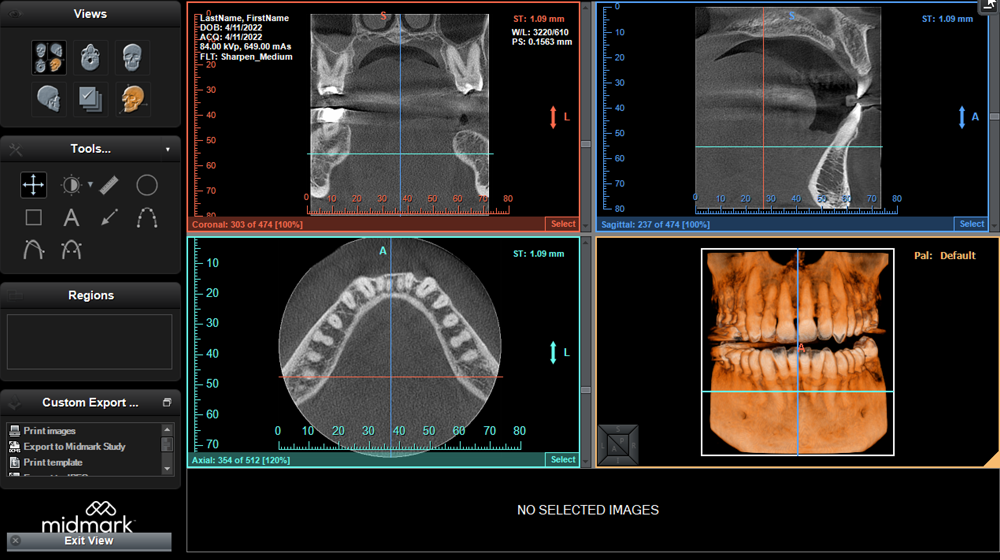Click the W/L: 3220/610 value
This screenshot has height=560, width=1000.
pos(540,33)
